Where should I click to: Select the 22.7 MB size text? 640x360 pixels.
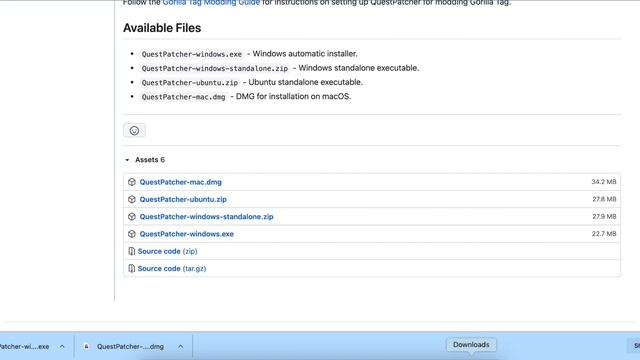point(604,234)
